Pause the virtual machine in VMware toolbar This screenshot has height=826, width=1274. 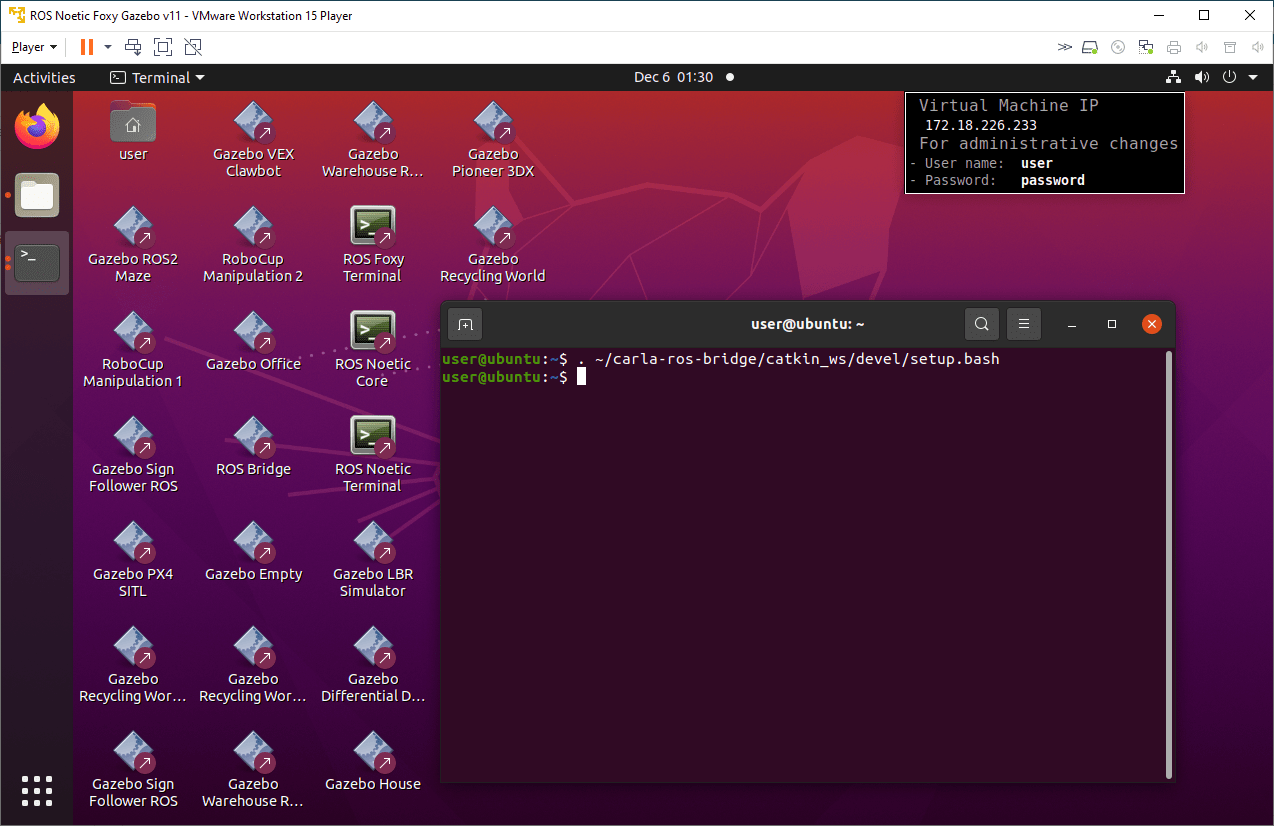pyautogui.click(x=87, y=47)
